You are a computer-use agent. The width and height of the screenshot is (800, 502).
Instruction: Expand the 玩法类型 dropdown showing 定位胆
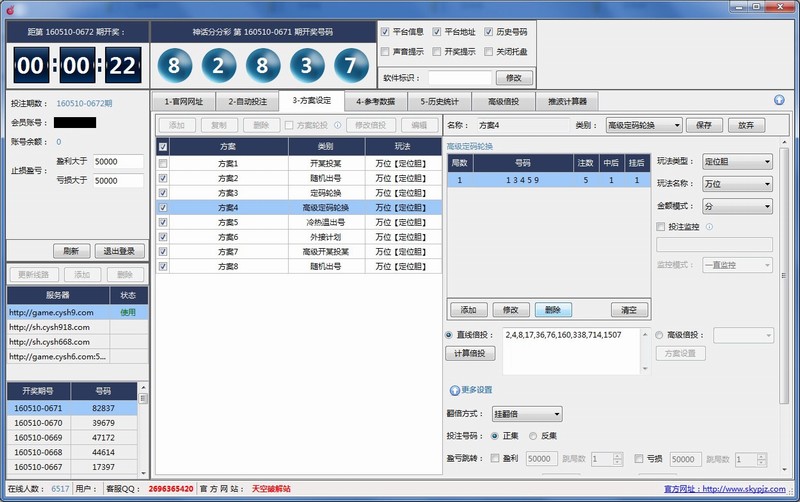(x=736, y=161)
